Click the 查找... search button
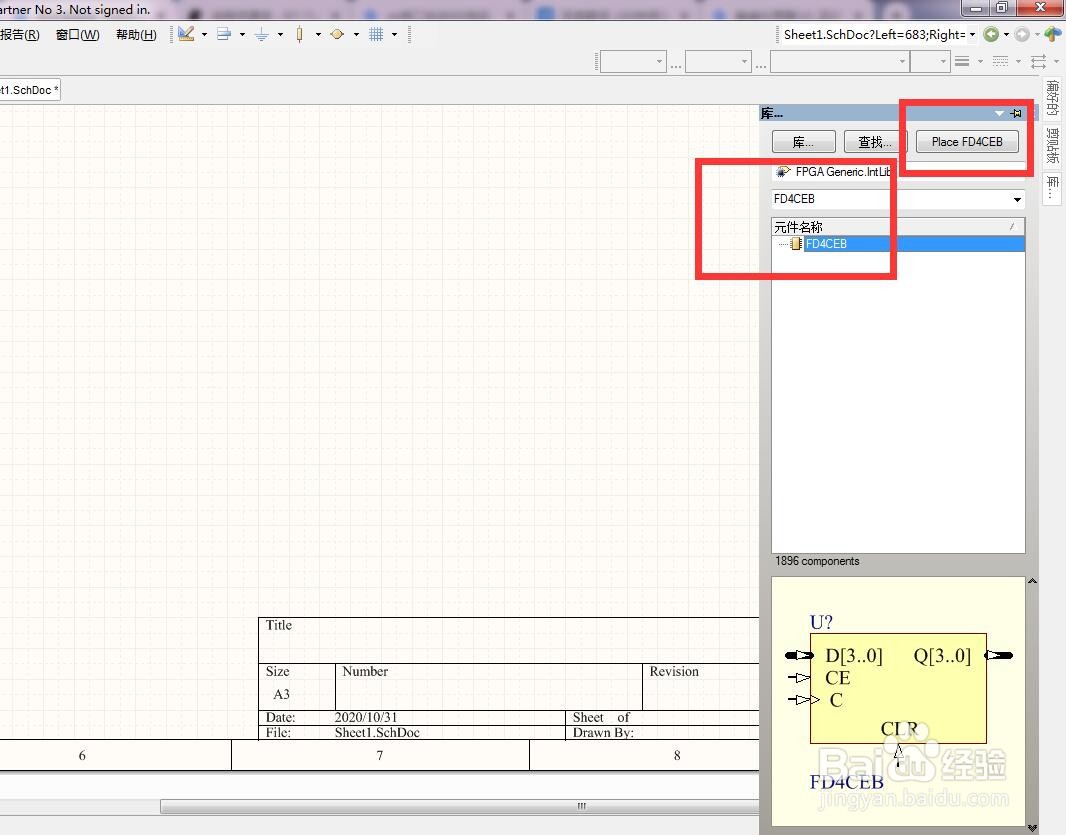This screenshot has width=1066, height=835. click(874, 142)
